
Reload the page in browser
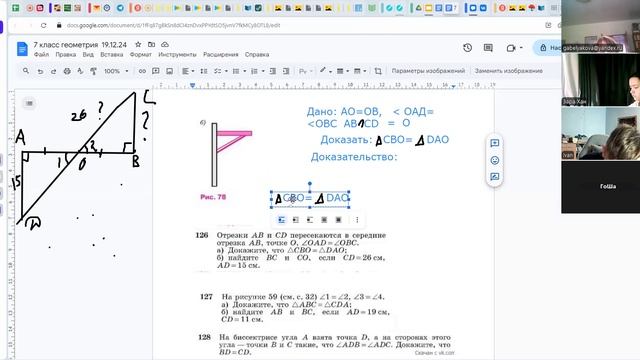(x=43, y=25)
